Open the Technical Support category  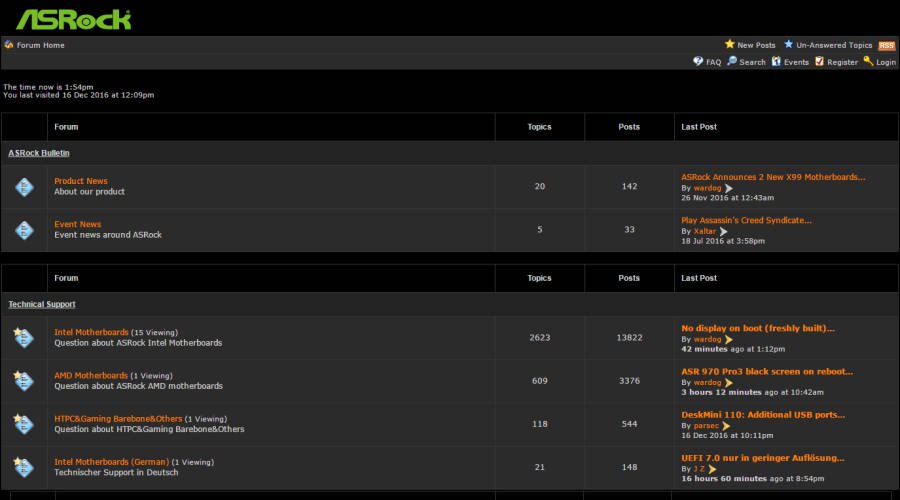42,304
